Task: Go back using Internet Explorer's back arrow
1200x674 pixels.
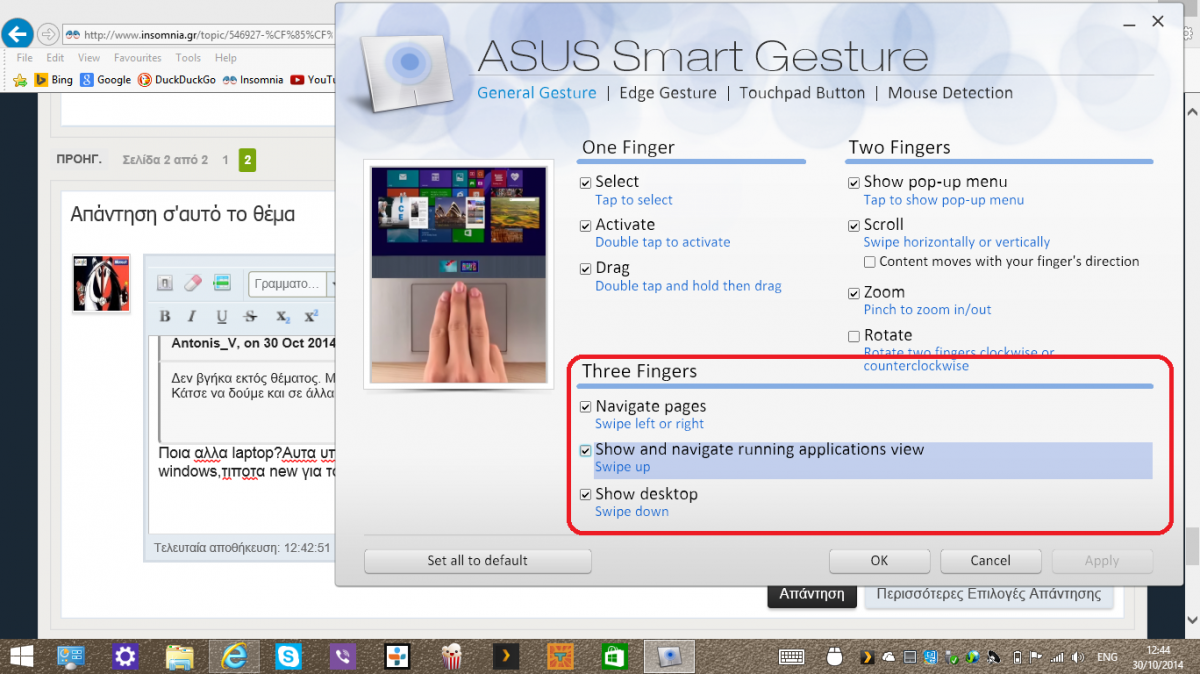Action: (x=17, y=34)
